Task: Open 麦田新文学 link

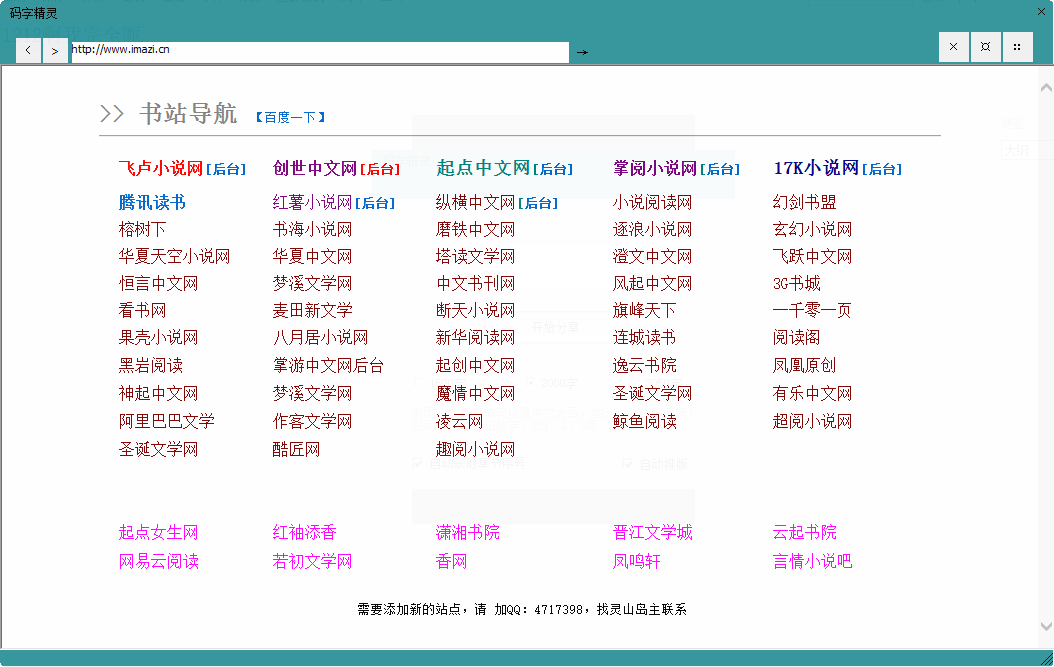Action: tap(313, 311)
